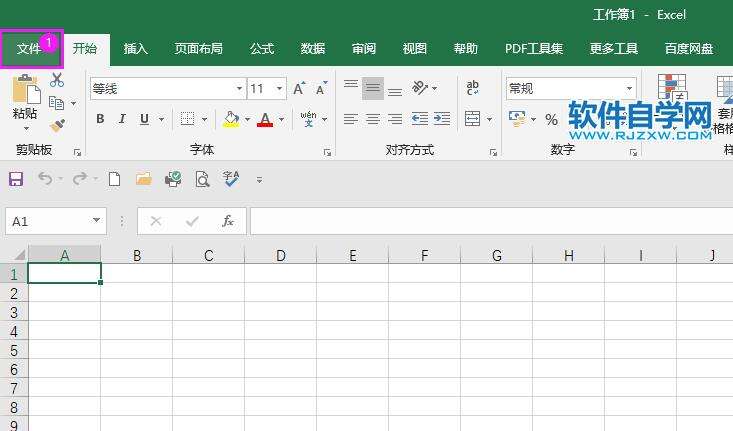The width and height of the screenshot is (733, 431).
Task: Open the 剪贴板 dialog launcher
Action: tap(78, 152)
